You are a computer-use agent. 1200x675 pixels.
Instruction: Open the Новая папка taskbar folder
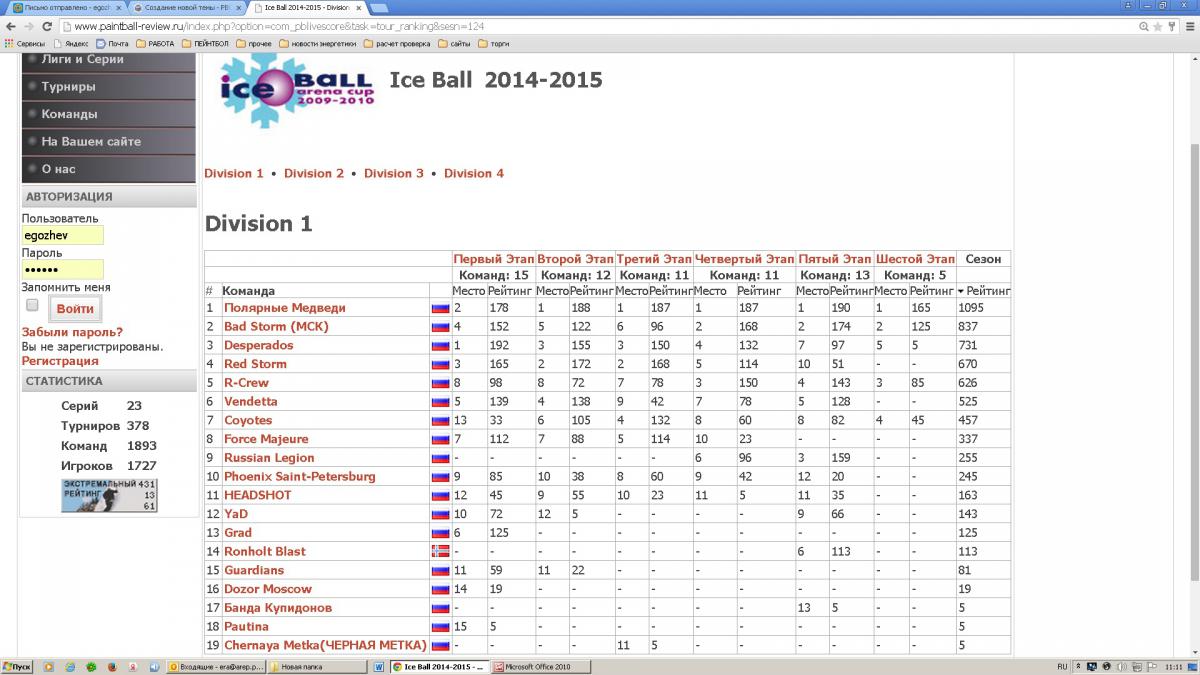click(x=318, y=666)
